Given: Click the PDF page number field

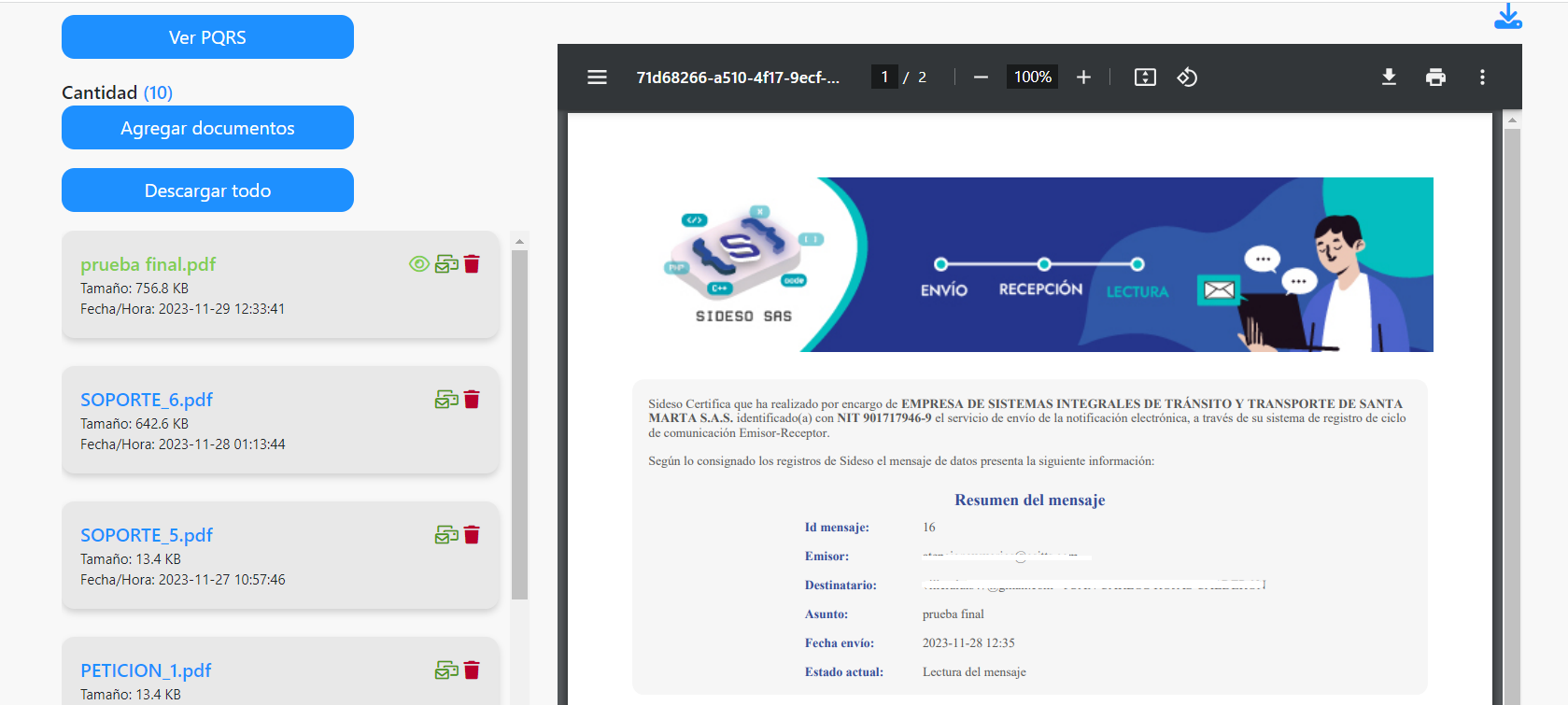Looking at the screenshot, I should tap(884, 78).
